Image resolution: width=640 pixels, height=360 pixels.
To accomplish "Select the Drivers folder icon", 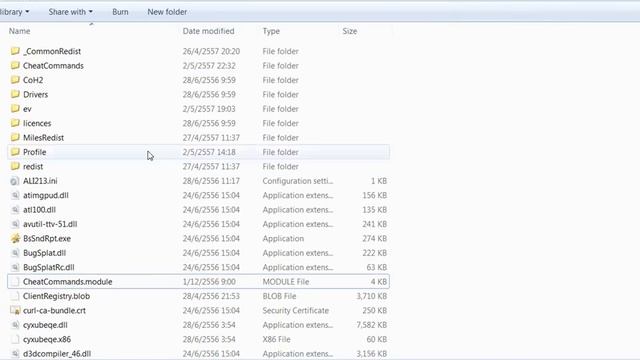I will click(x=15, y=94).
